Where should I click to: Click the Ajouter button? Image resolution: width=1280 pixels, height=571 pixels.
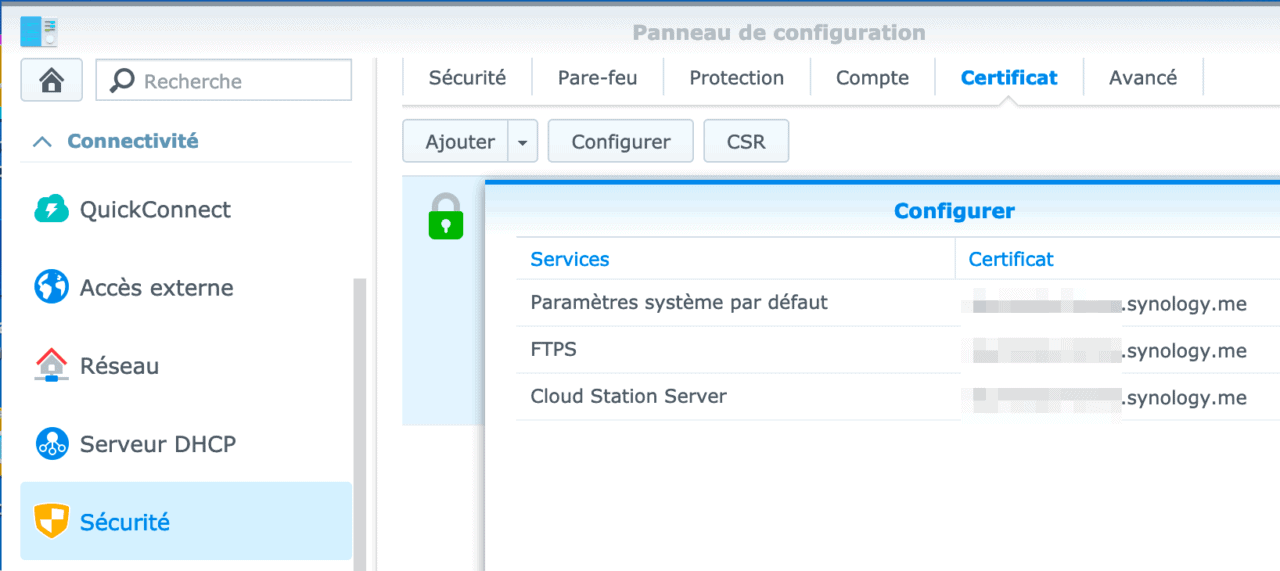[457, 142]
